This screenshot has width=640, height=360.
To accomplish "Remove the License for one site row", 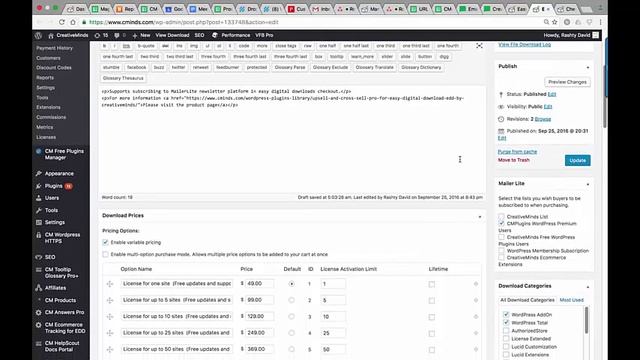I will click(476, 284).
